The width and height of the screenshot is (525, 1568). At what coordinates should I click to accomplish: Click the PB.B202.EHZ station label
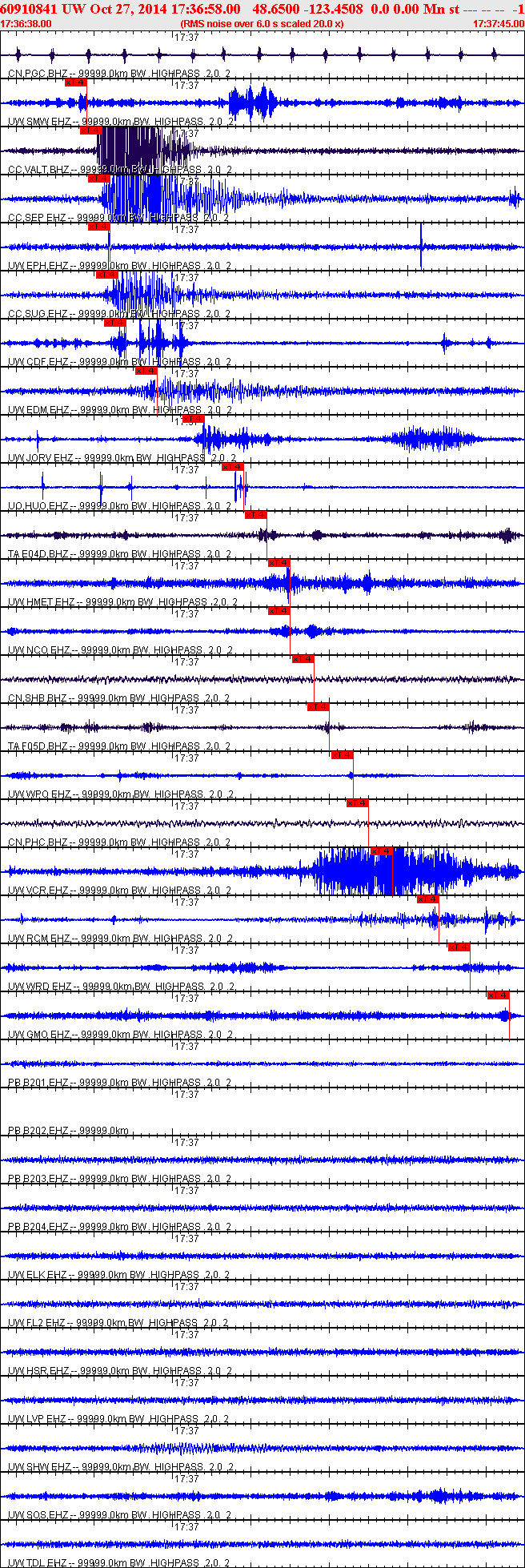click(38, 1131)
